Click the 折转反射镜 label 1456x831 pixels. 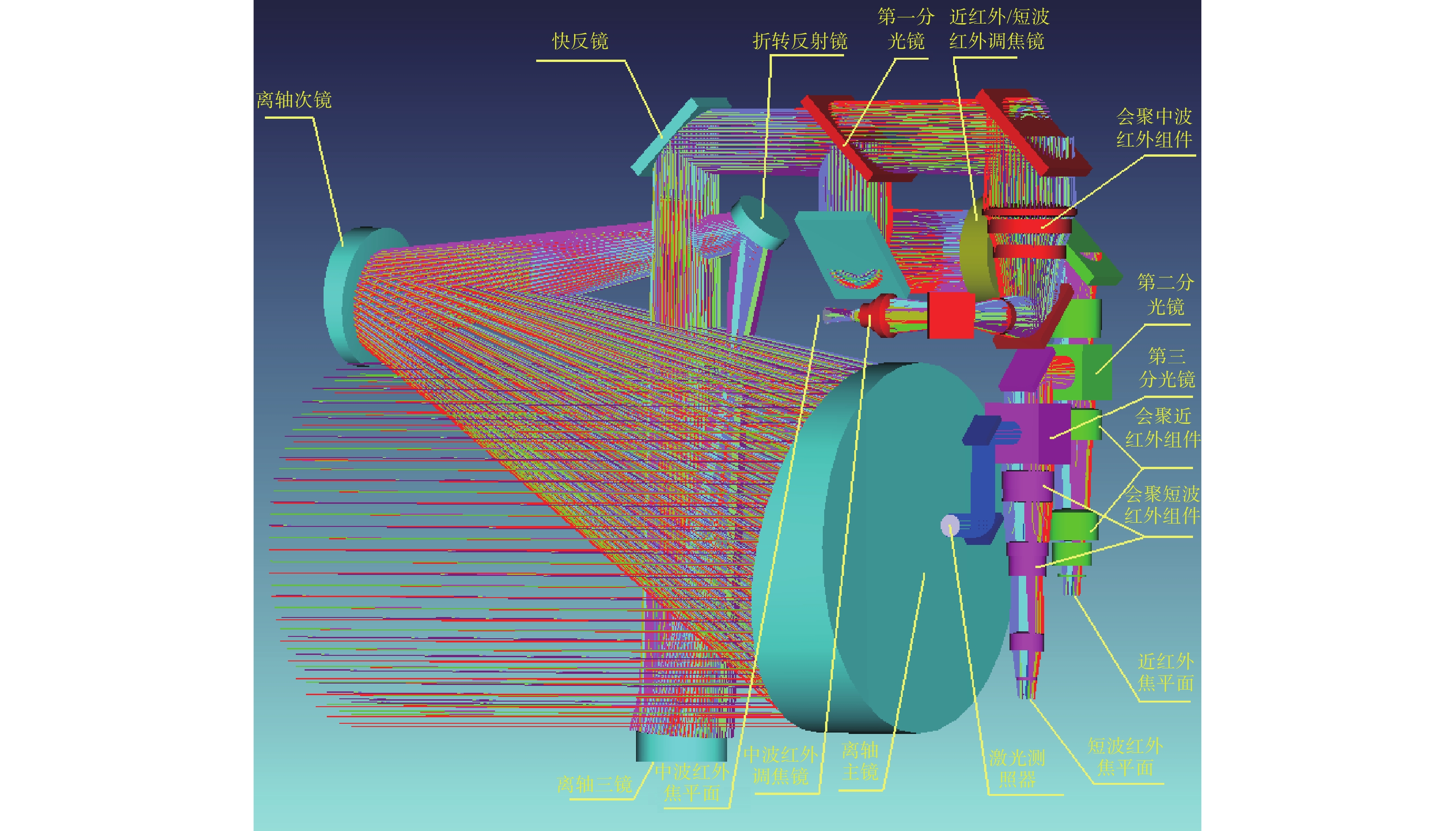click(x=800, y=41)
